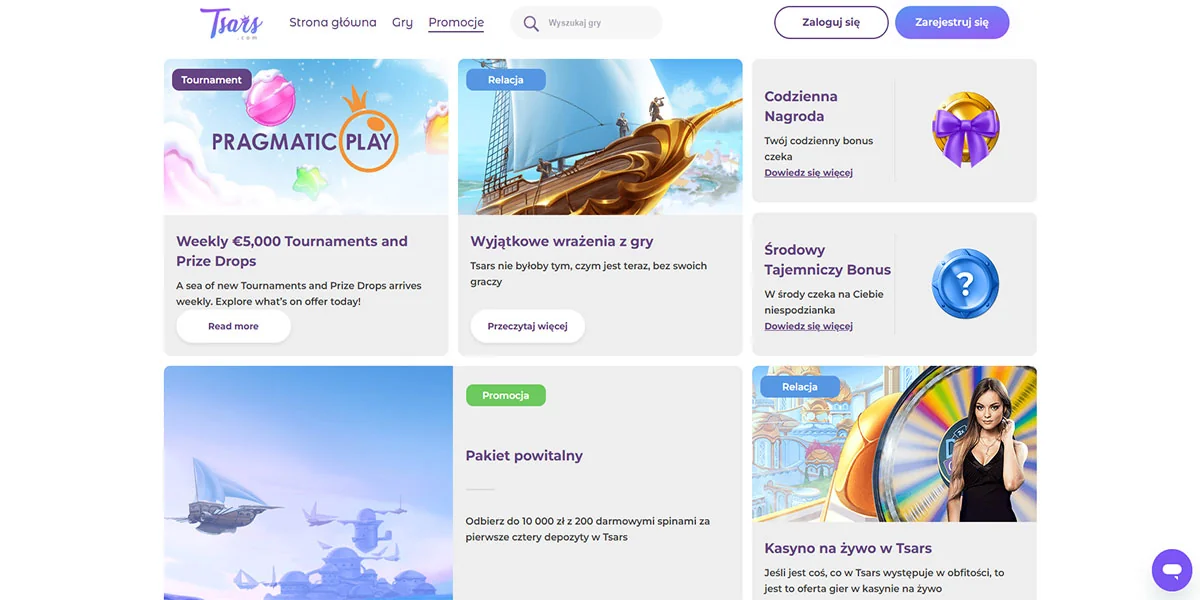This screenshot has width=1200, height=600.
Task: Click the Relacja tag on live casino card
Action: pos(799,387)
